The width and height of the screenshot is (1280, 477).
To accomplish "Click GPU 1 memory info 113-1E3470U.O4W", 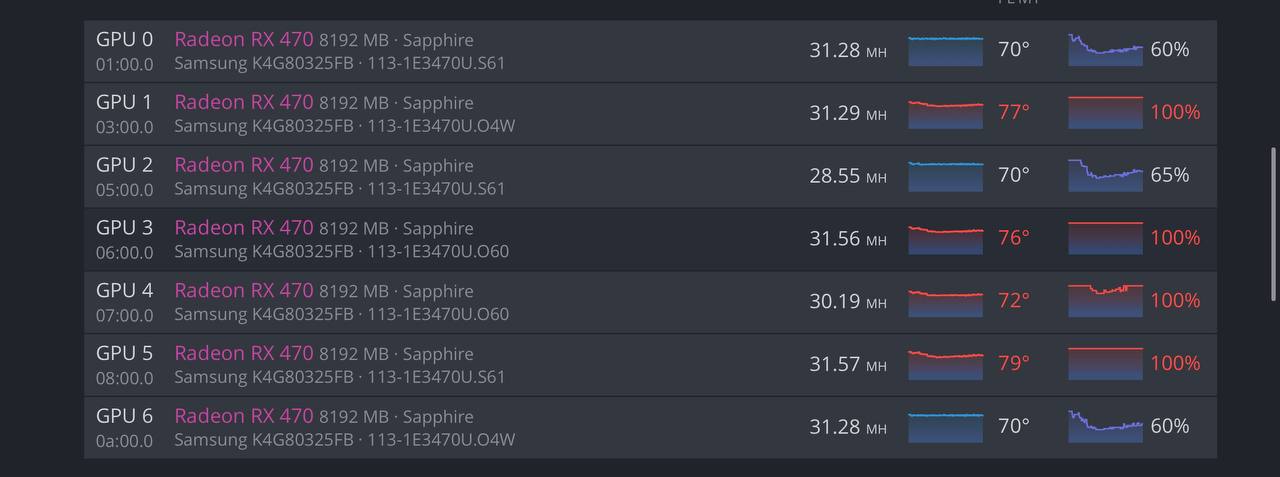I will [441, 126].
